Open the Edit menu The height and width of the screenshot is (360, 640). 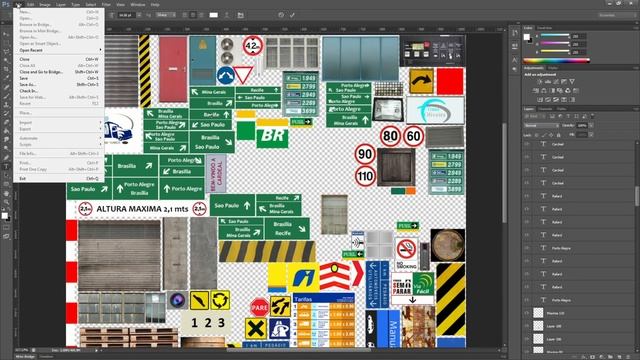(30, 4)
